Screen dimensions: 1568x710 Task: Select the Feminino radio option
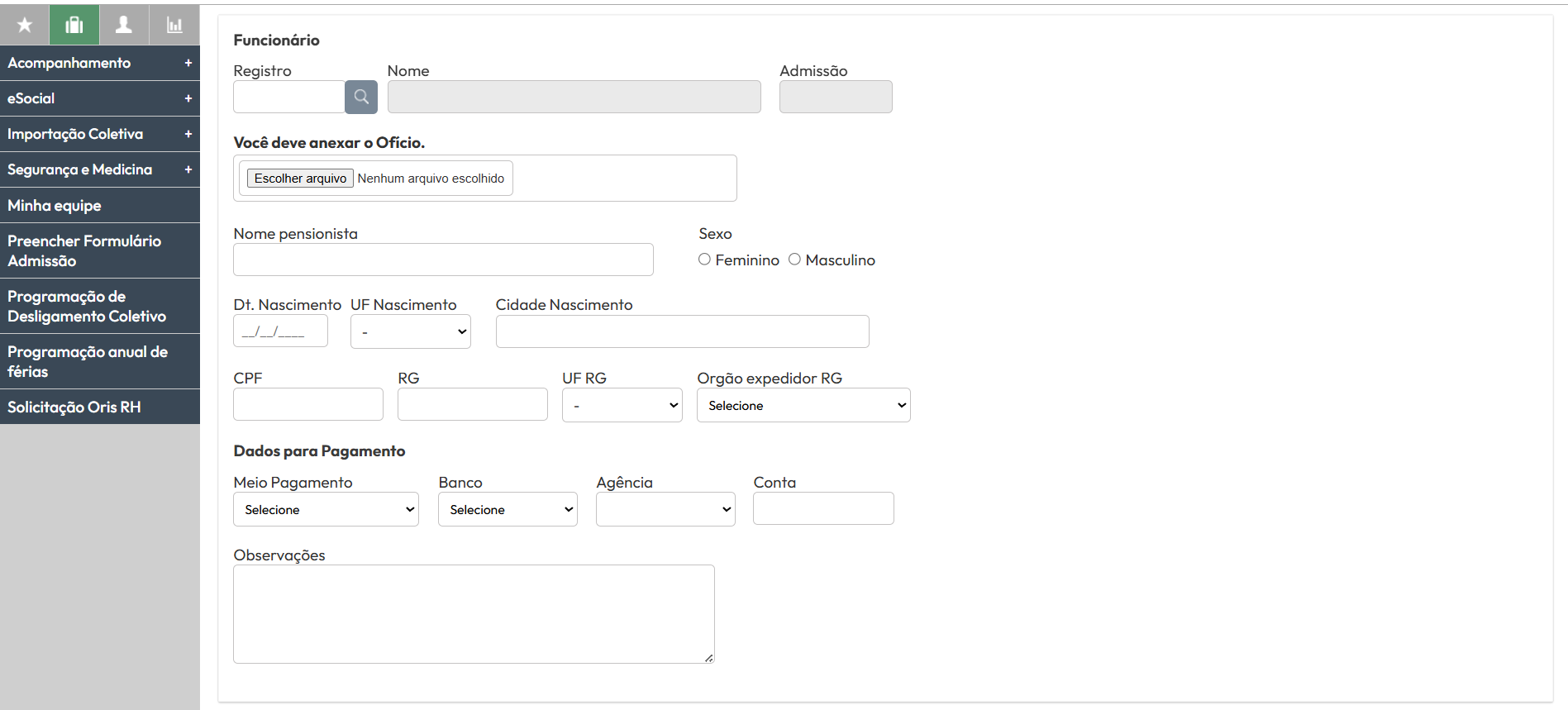(704, 260)
